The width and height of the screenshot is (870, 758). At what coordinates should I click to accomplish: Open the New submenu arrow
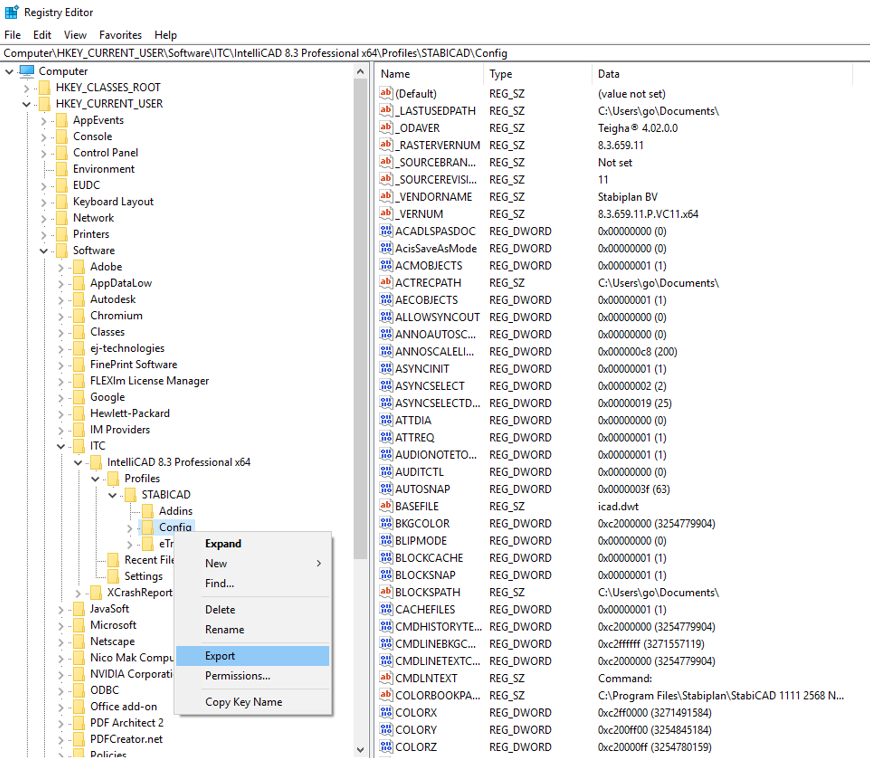[319, 563]
